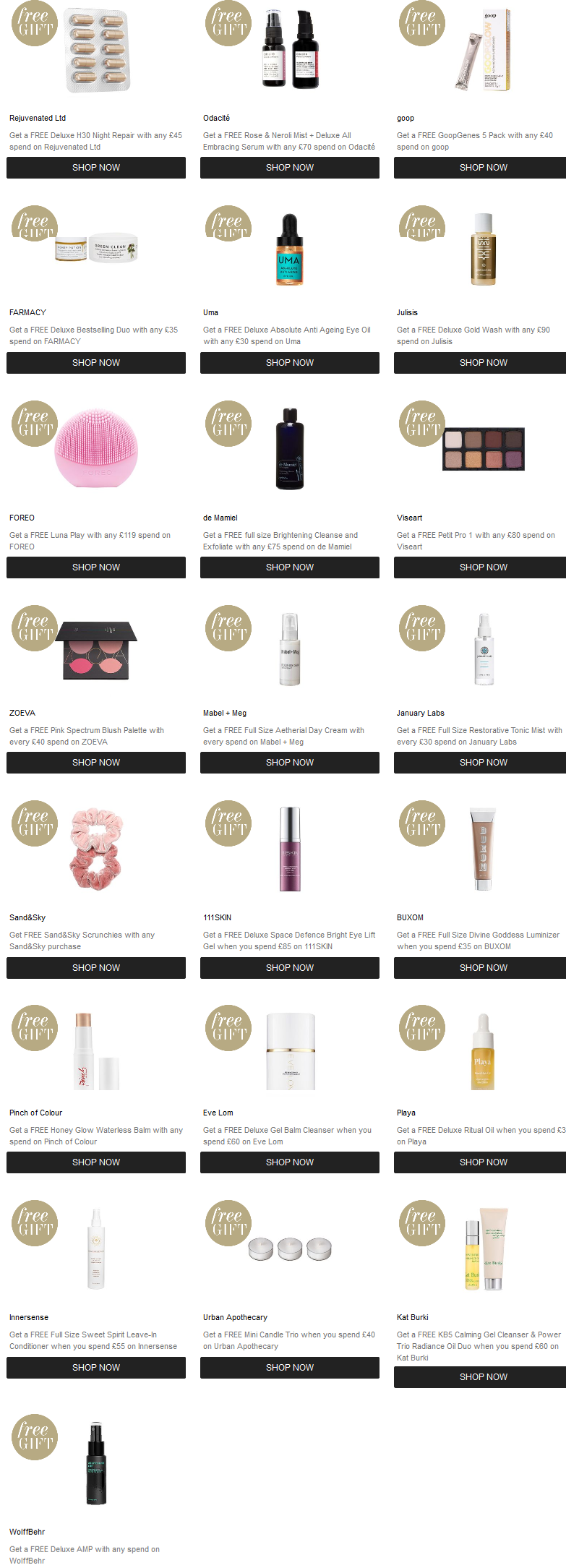Click Shop Now for the 111SKIN Eye Lift Gel

click(x=290, y=967)
